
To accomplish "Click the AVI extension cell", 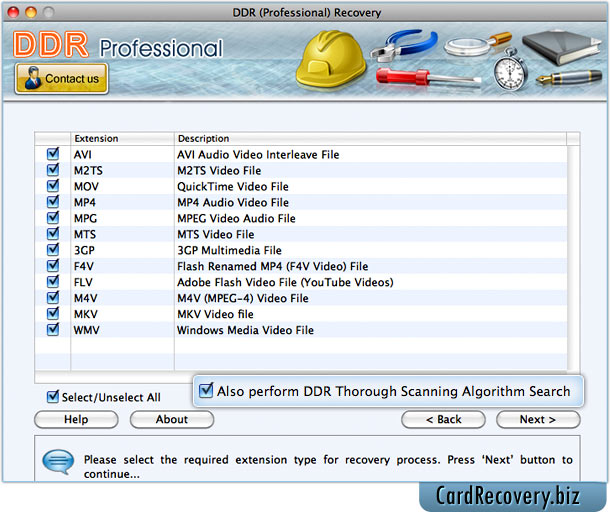I will coord(122,154).
